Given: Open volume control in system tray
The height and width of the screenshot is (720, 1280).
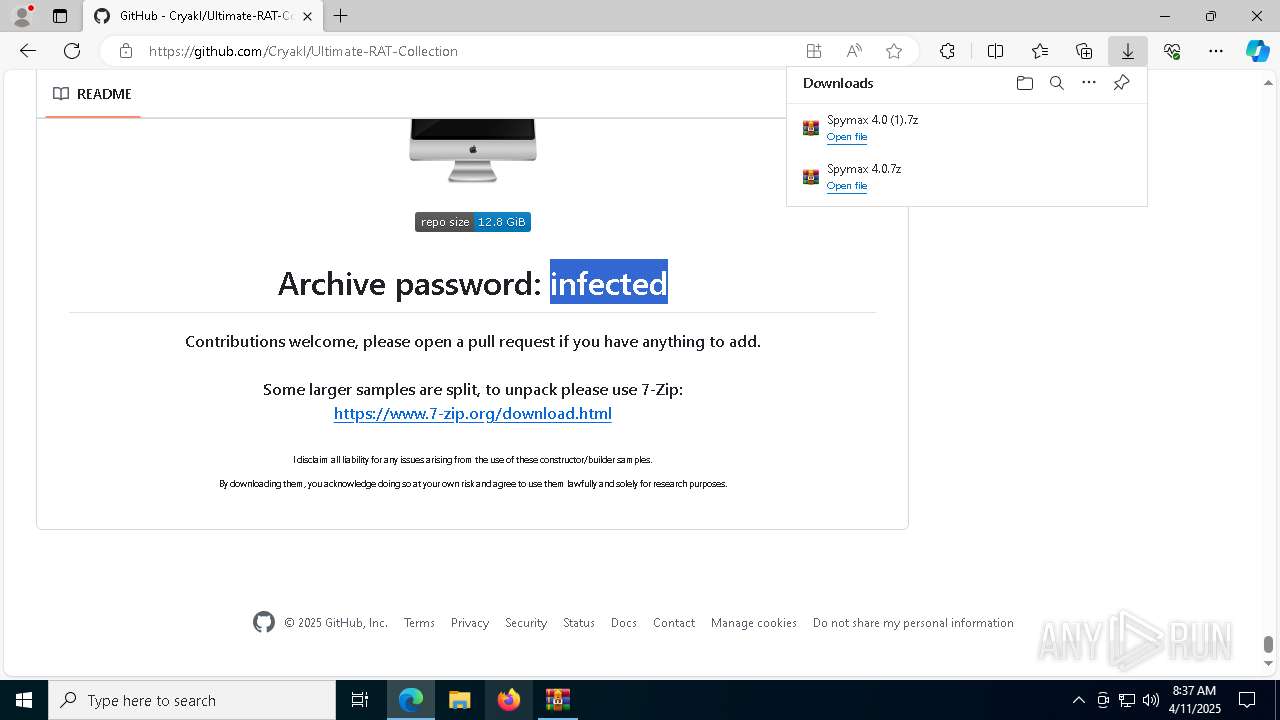Looking at the screenshot, I should coord(1151,700).
